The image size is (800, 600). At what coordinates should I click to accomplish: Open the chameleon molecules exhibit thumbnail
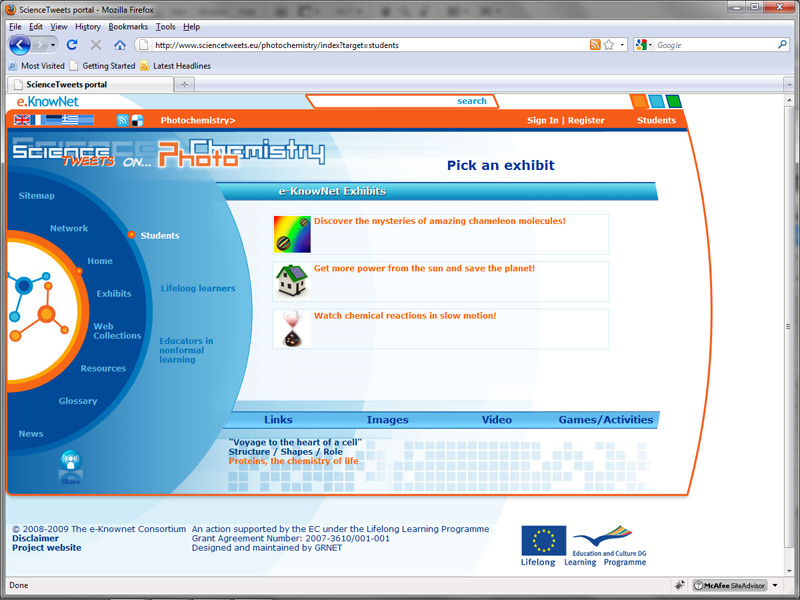(x=292, y=234)
